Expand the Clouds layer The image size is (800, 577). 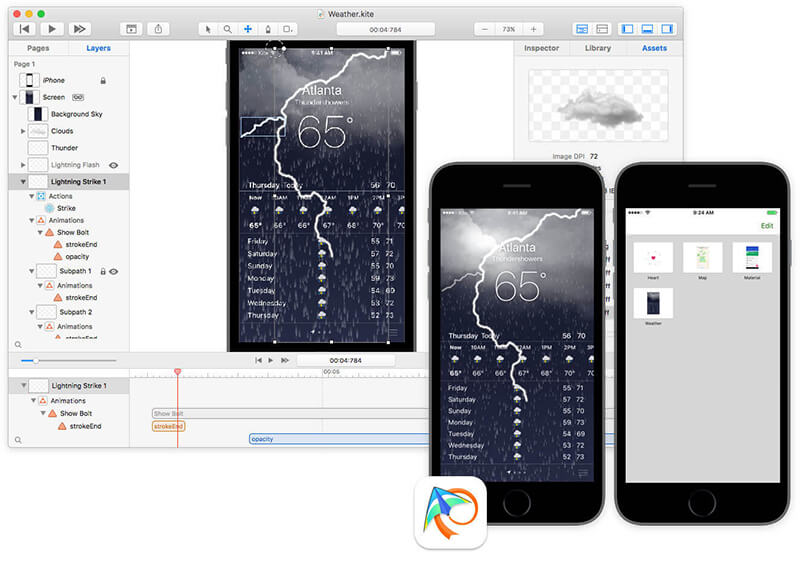click(23, 131)
